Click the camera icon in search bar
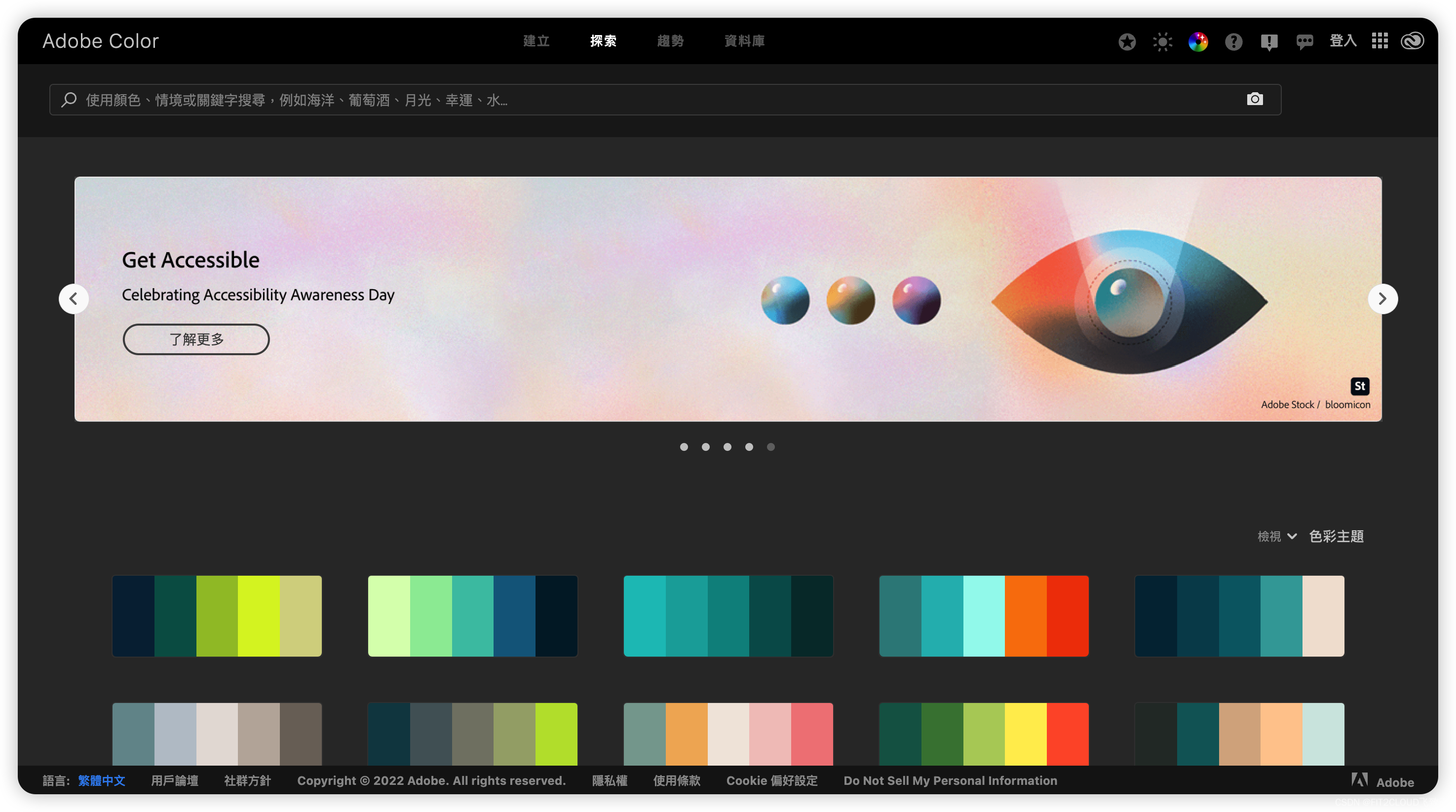The image size is (1456, 812). click(1254, 99)
